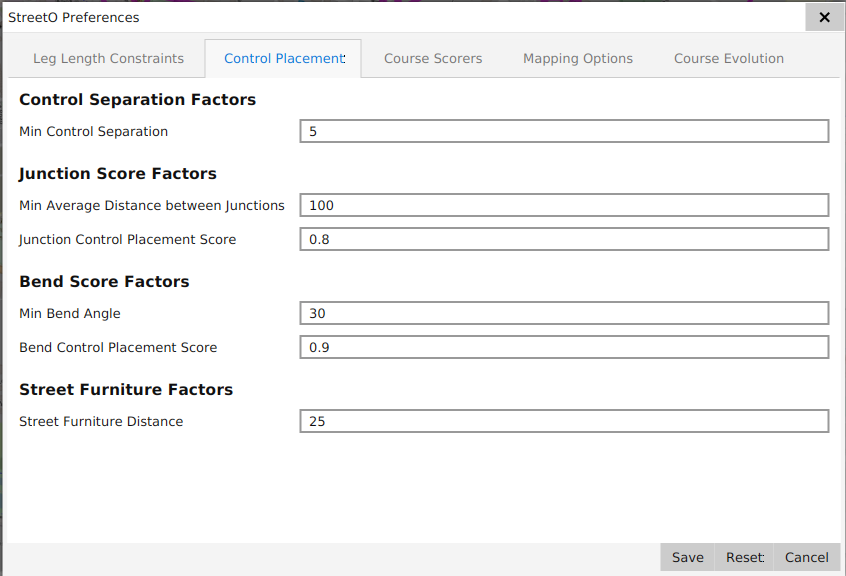Select the Bend Control Placement Score field
The width and height of the screenshot is (846, 576).
[564, 348]
